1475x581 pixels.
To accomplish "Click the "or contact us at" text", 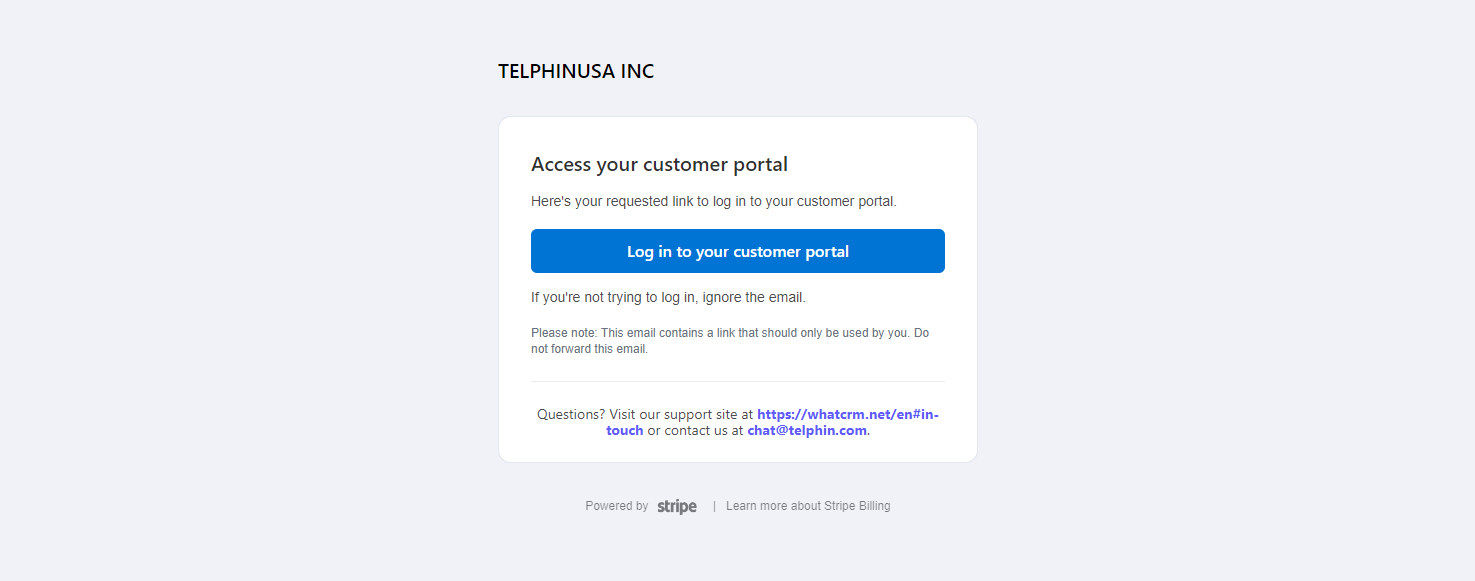I will click(x=695, y=431).
